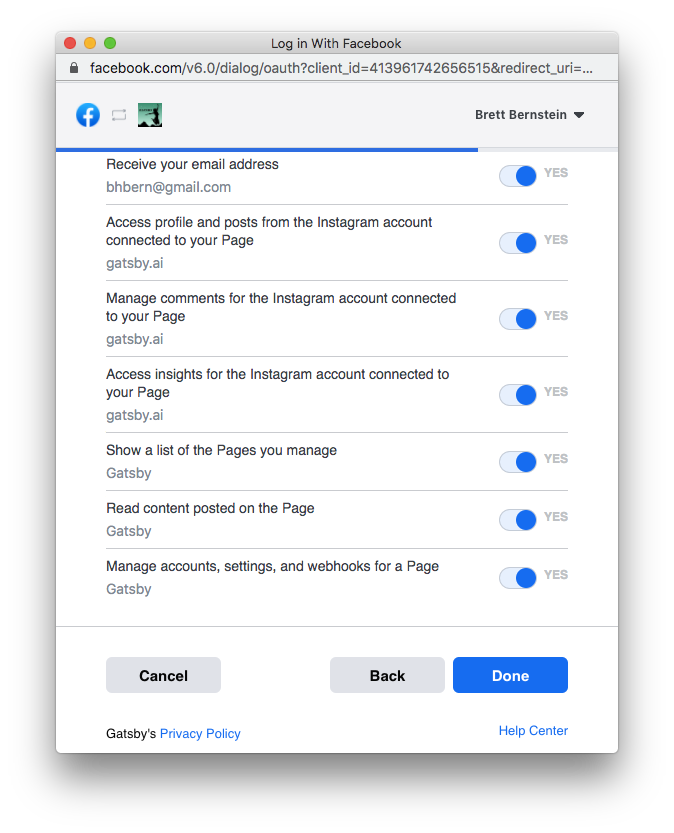Click 'Show a list of the Pages you manage' text

tap(221, 450)
